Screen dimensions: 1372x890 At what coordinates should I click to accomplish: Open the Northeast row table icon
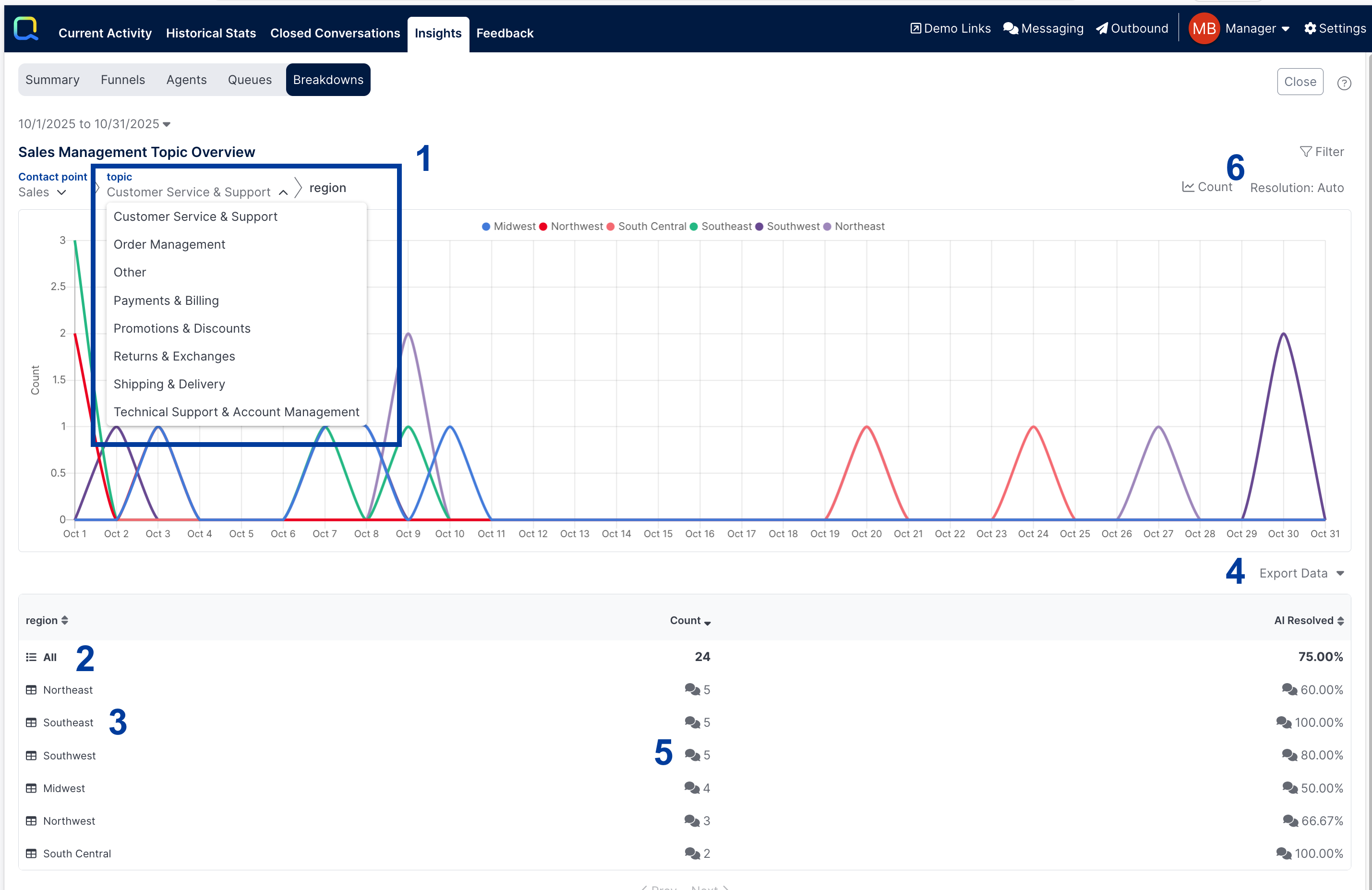(31, 690)
